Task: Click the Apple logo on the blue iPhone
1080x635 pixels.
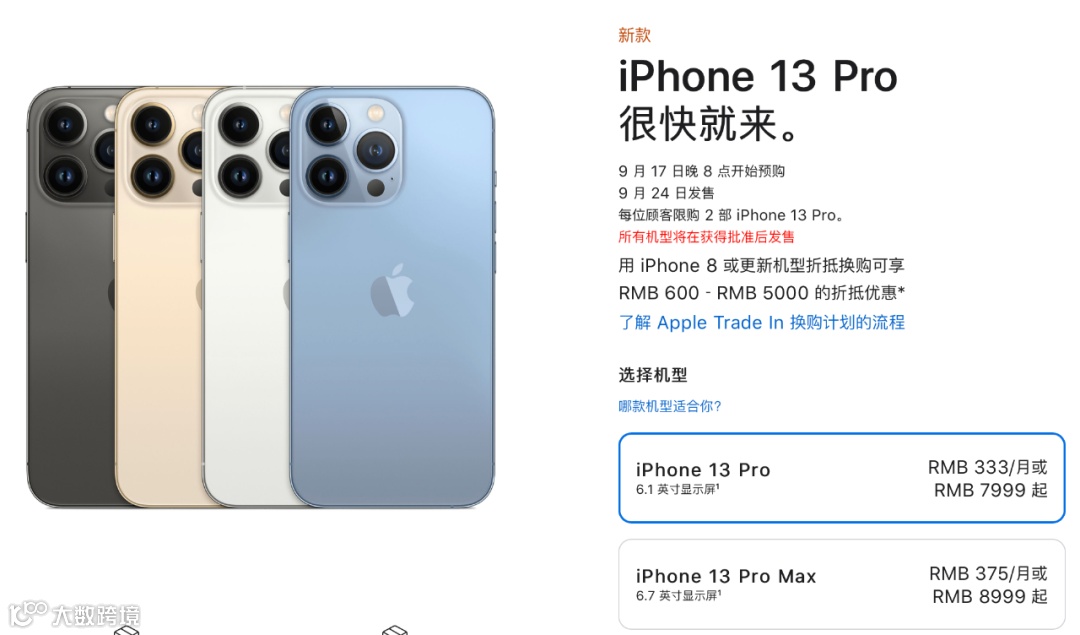Action: [x=392, y=291]
